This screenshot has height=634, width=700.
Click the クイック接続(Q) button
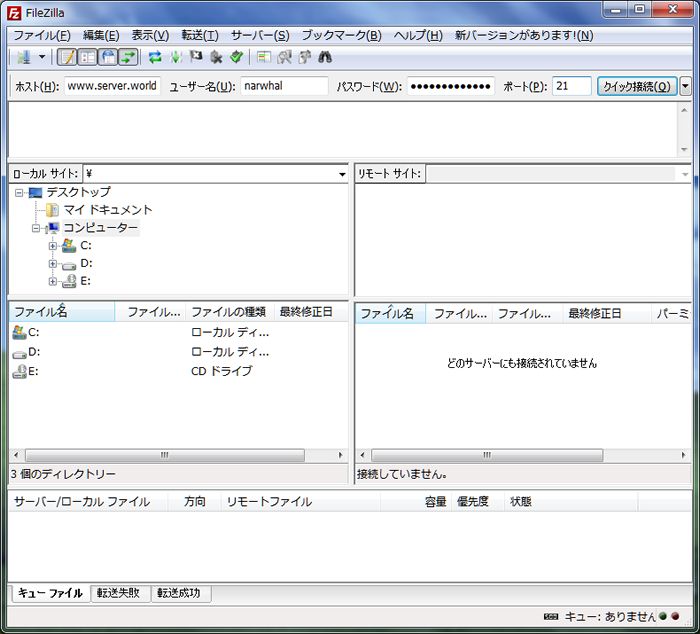click(637, 86)
